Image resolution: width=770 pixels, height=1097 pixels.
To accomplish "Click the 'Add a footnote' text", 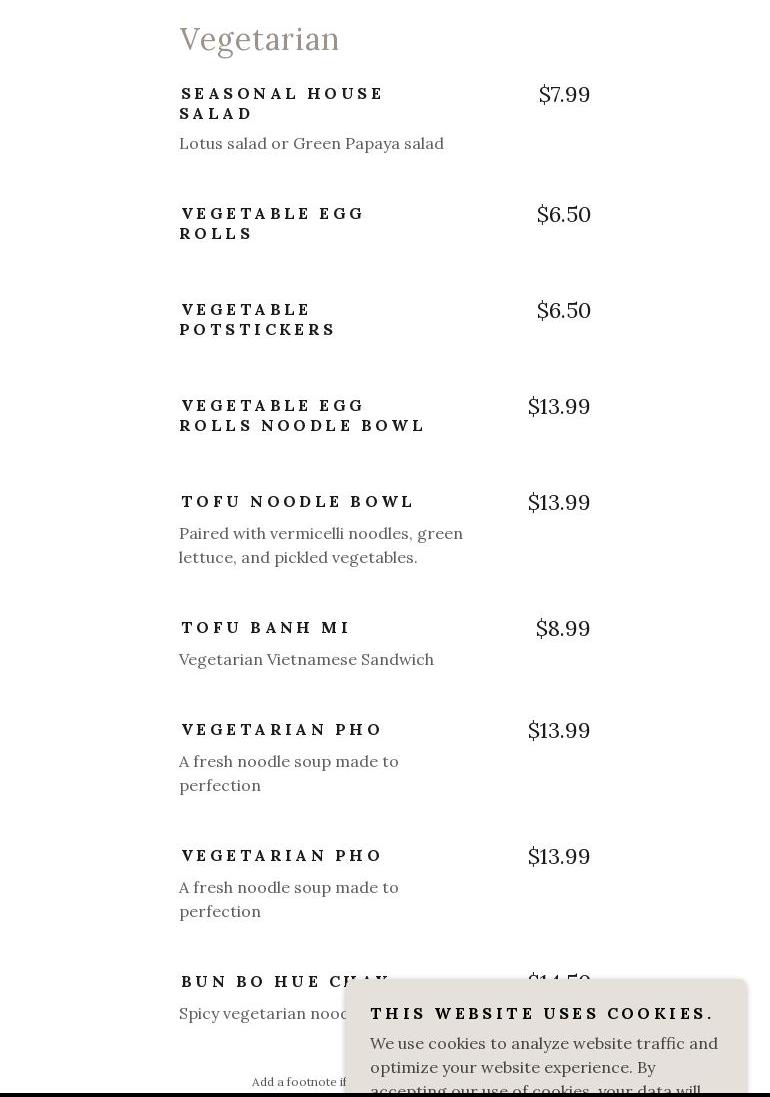I will 298,1082.
